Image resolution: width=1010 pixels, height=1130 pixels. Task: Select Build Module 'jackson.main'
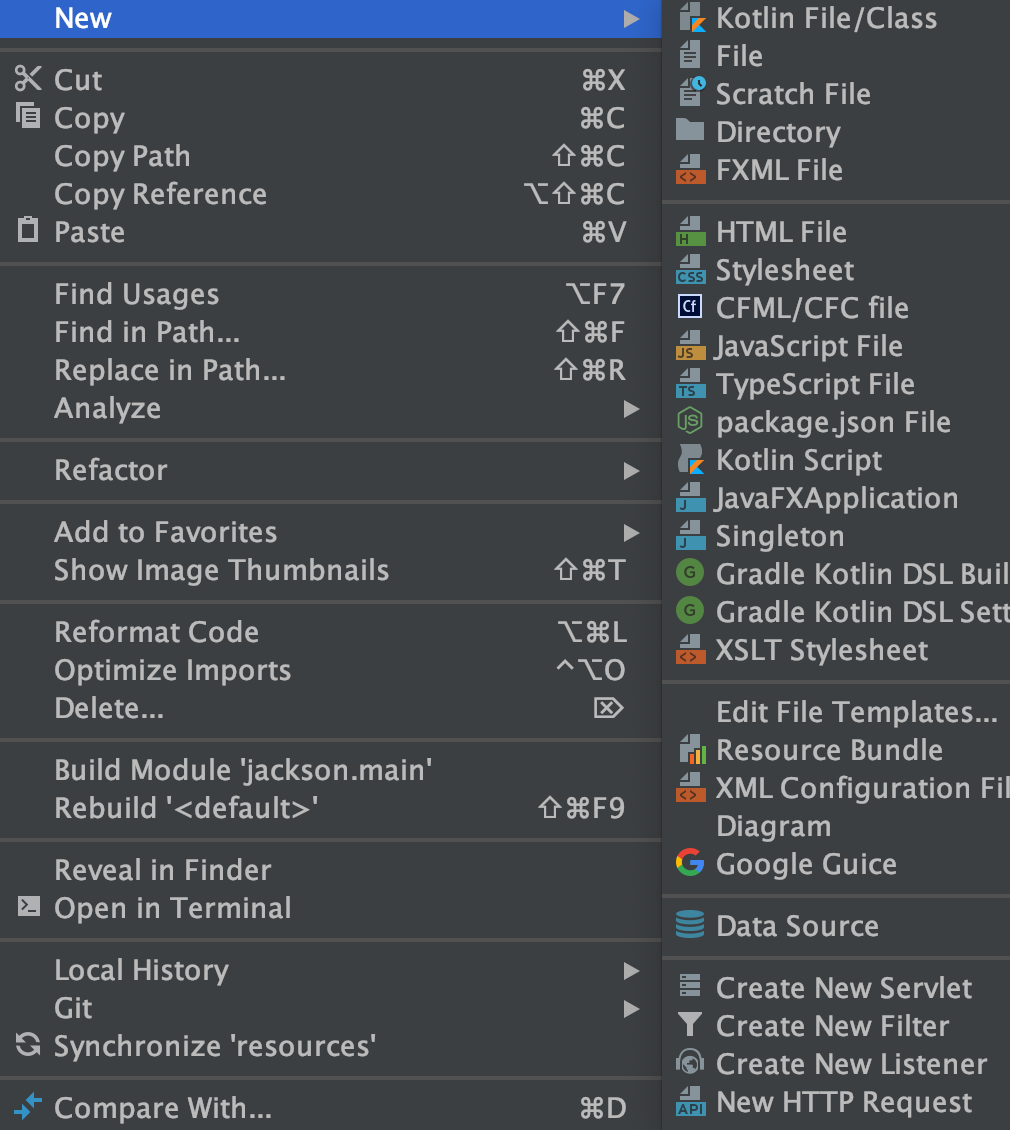click(x=330, y=770)
